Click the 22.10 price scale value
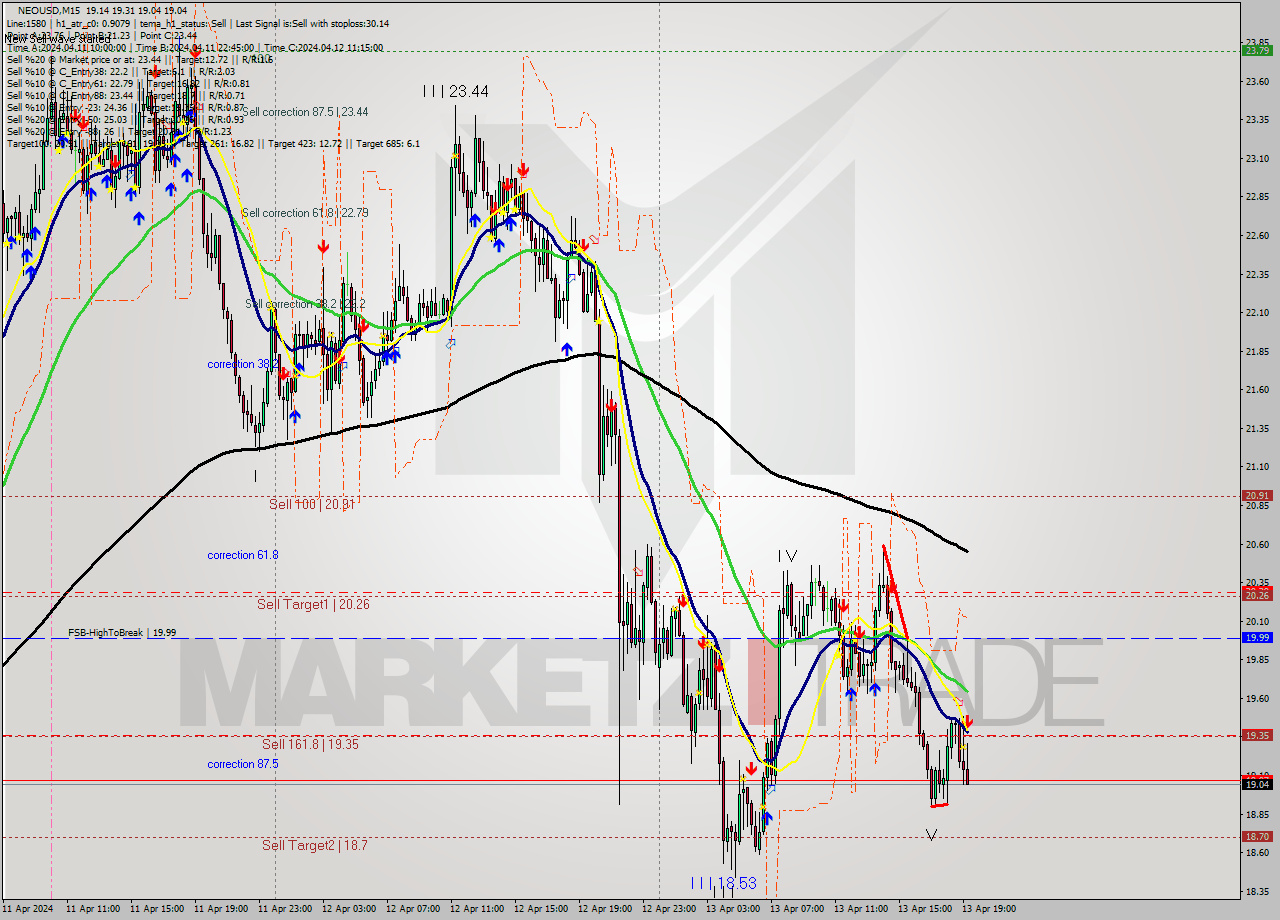 (x=1256, y=313)
